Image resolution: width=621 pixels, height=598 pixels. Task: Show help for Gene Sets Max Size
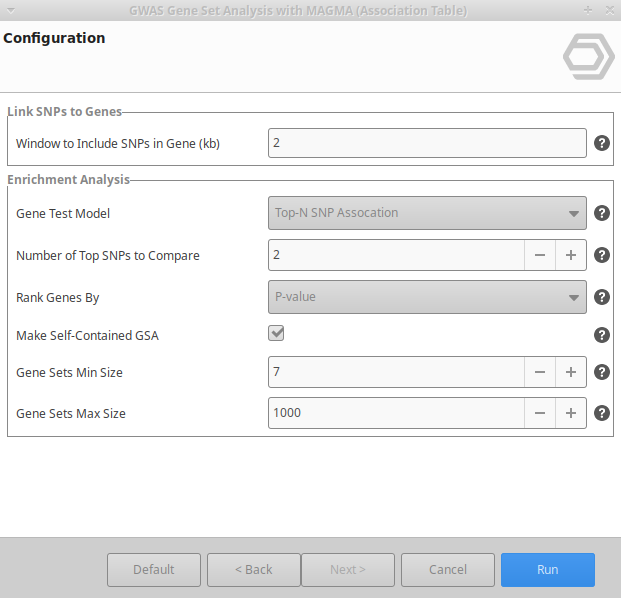coord(602,413)
